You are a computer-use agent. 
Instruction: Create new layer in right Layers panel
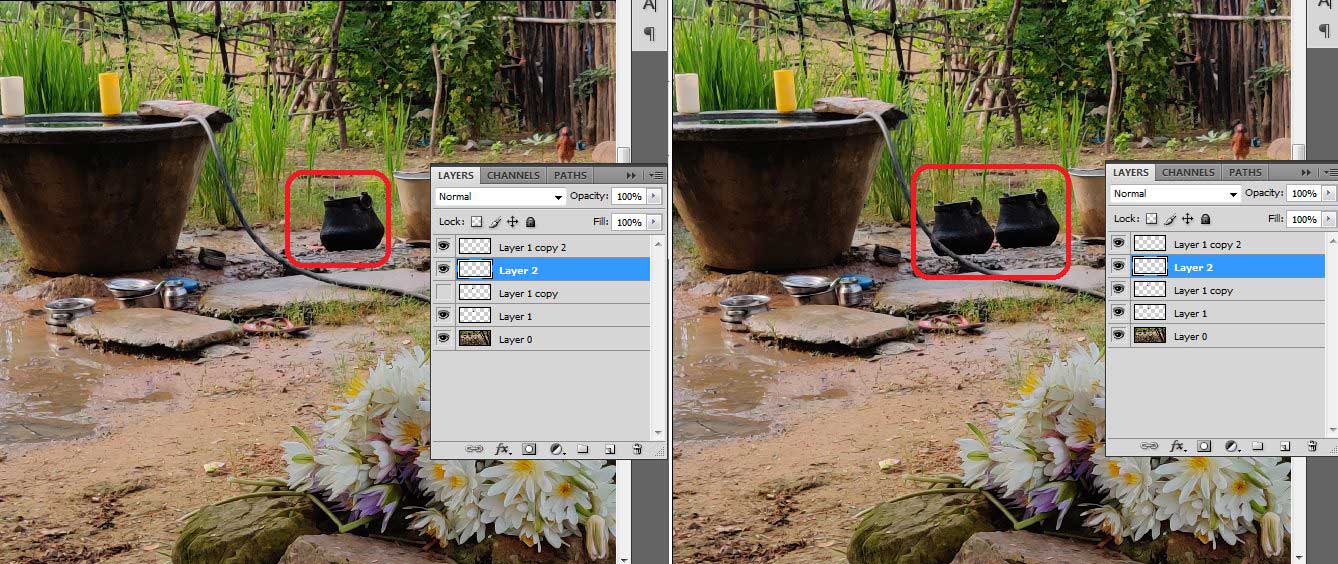[1285, 446]
